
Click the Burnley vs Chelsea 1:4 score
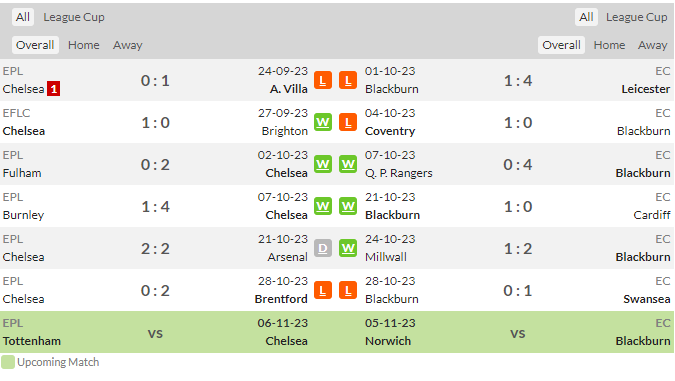pyautogui.click(x=155, y=207)
